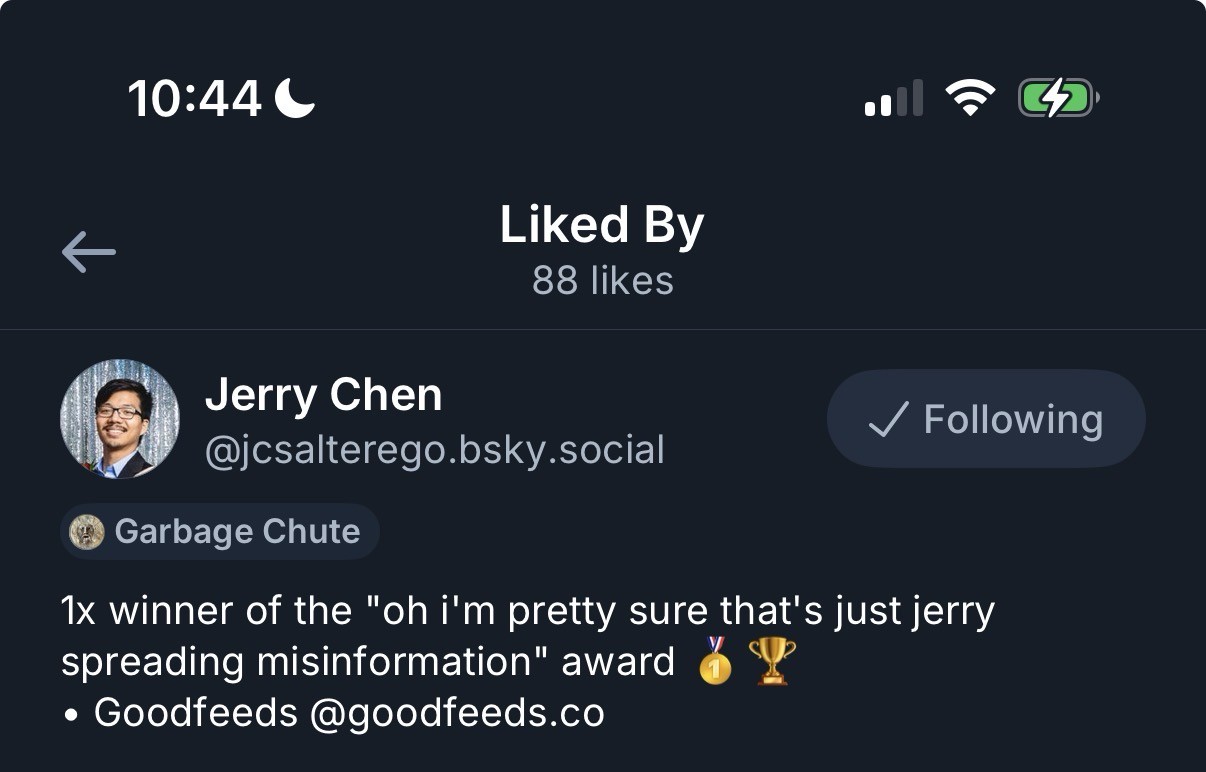Go back using the left arrow
The image size is (1206, 772).
coord(89,252)
